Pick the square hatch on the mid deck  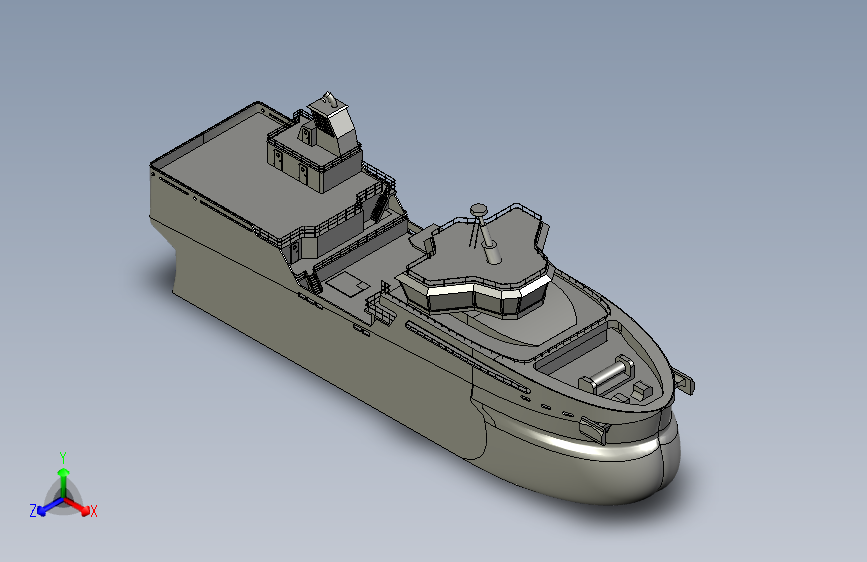347,283
